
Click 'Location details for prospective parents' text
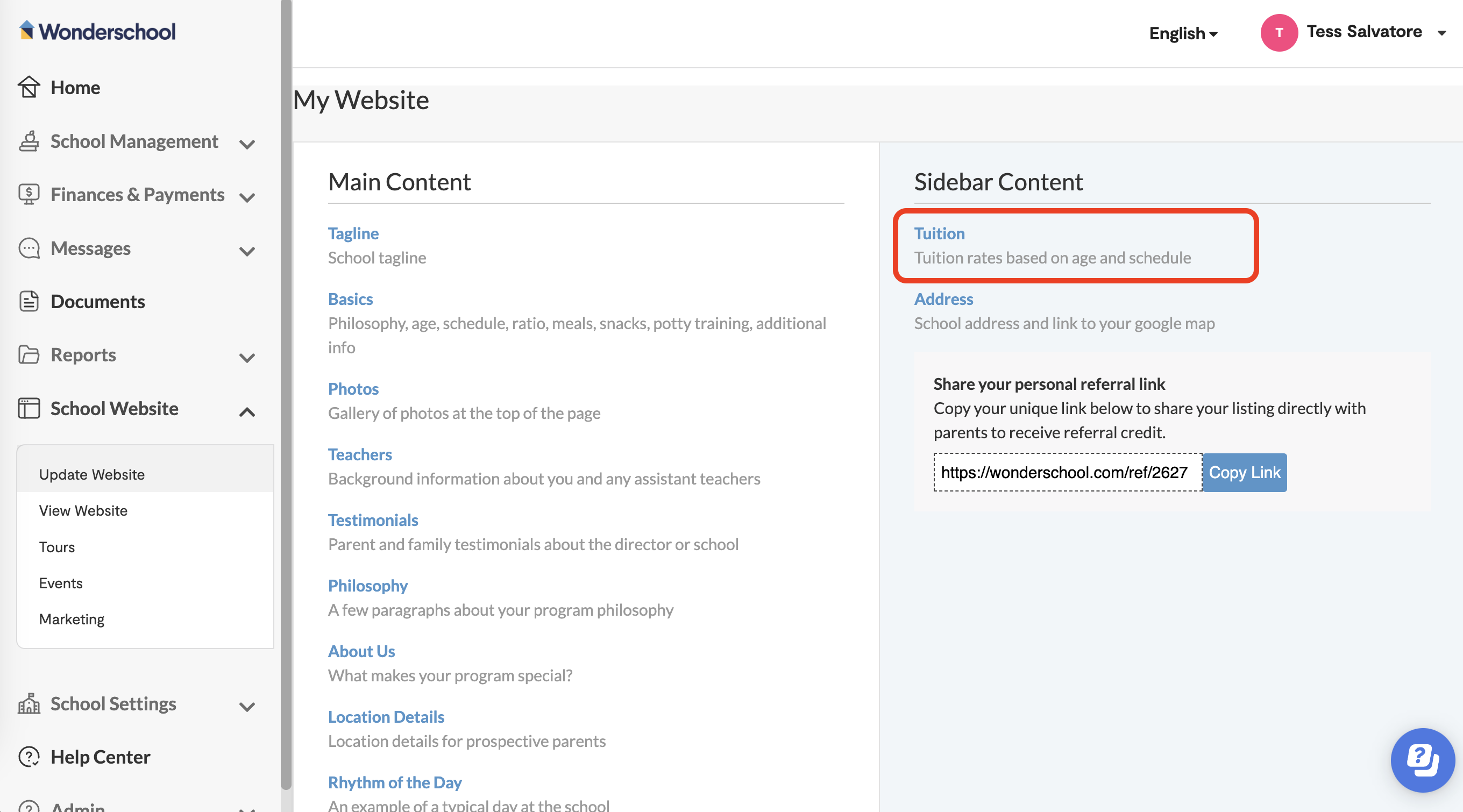click(467, 741)
